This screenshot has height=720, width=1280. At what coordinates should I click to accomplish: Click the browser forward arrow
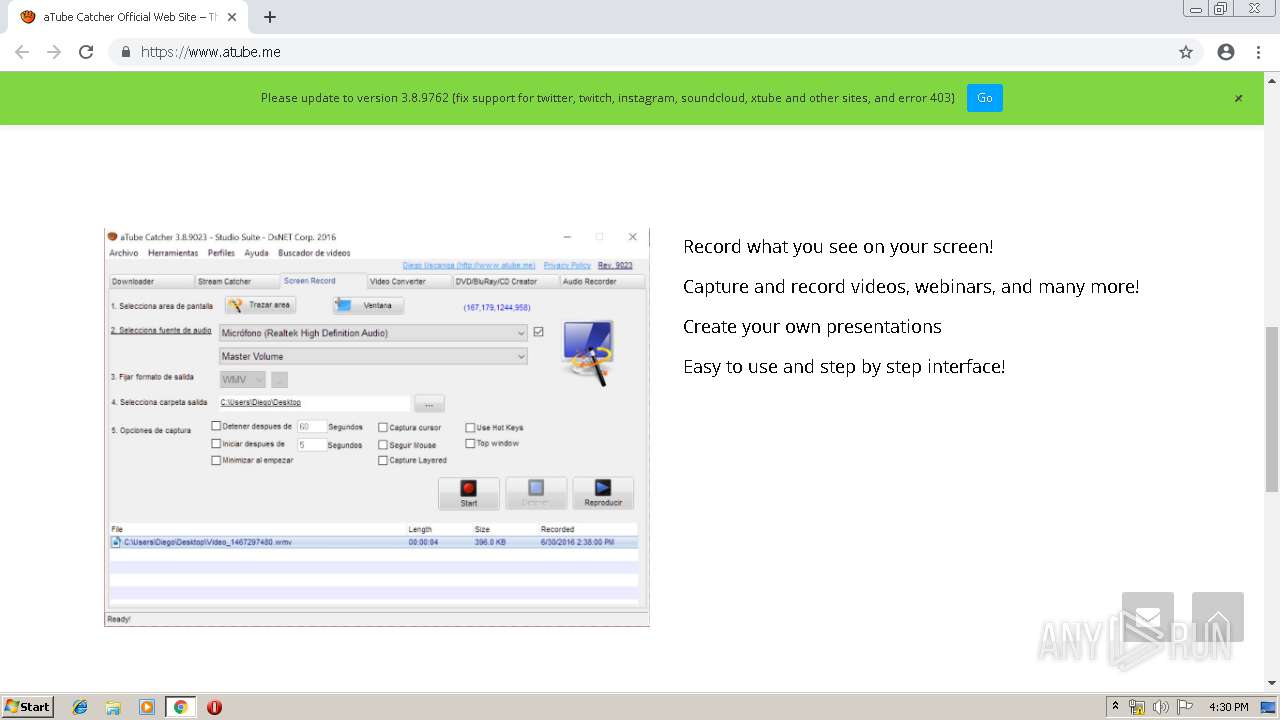click(x=54, y=52)
